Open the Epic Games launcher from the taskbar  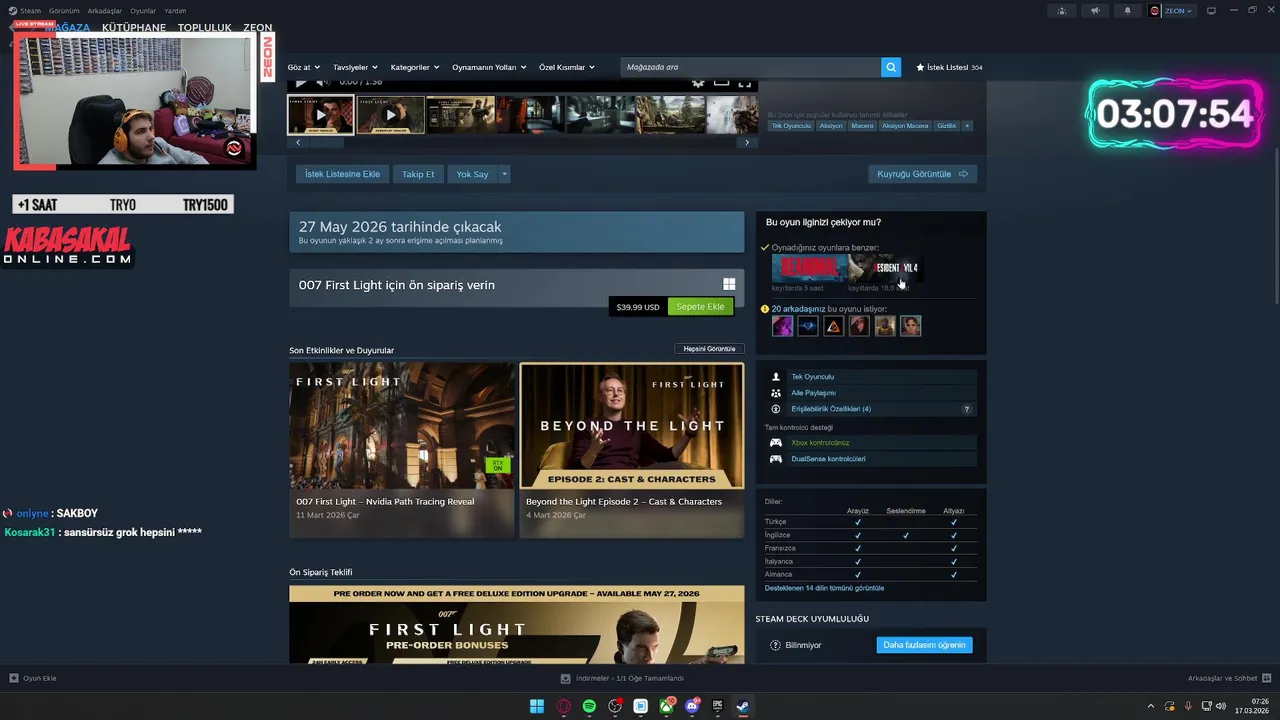click(x=717, y=706)
